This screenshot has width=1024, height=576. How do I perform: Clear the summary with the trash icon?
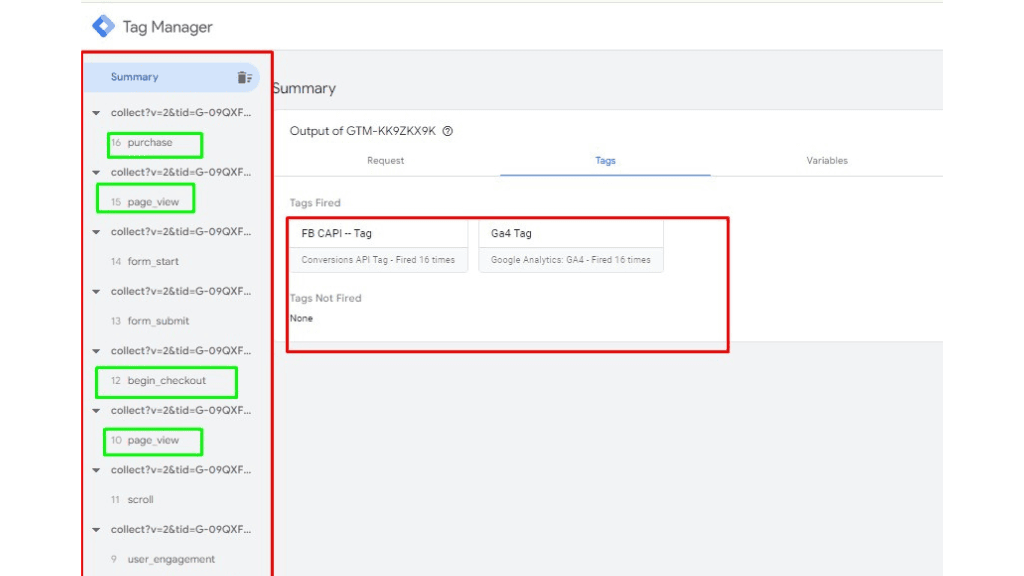tap(244, 77)
